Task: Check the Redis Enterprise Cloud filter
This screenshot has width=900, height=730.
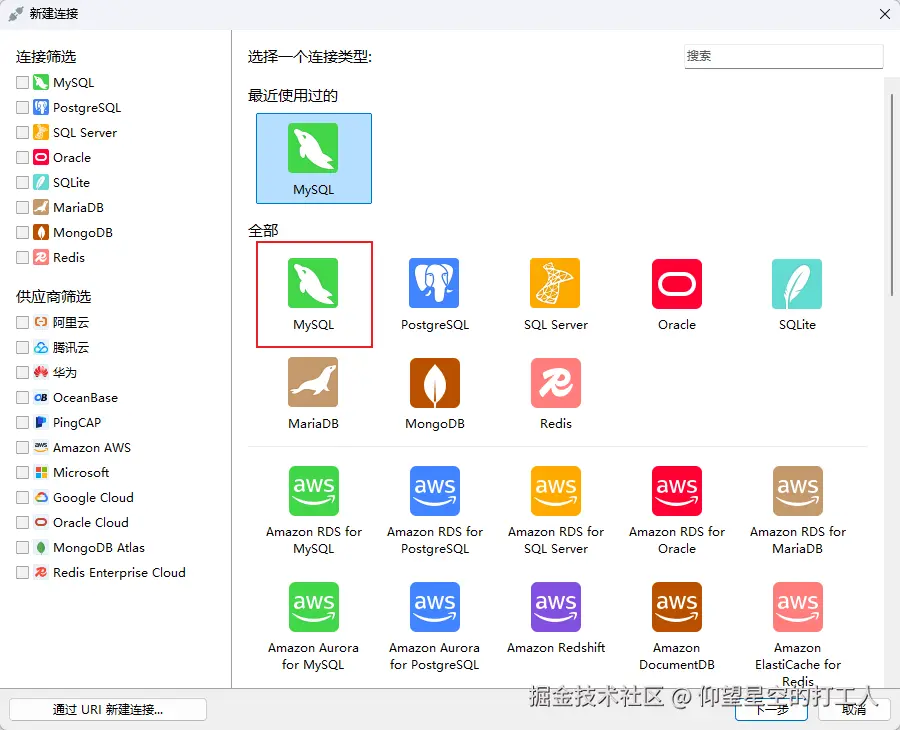Action: click(22, 572)
